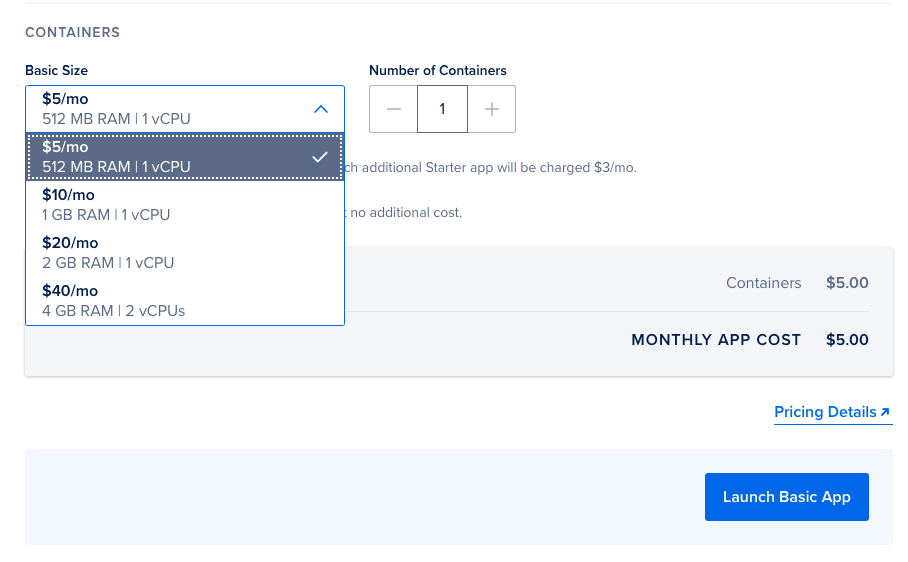Screen dimensions: 908x562
Task: Collapse the Basic Size dropdown chevron
Action: click(321, 109)
